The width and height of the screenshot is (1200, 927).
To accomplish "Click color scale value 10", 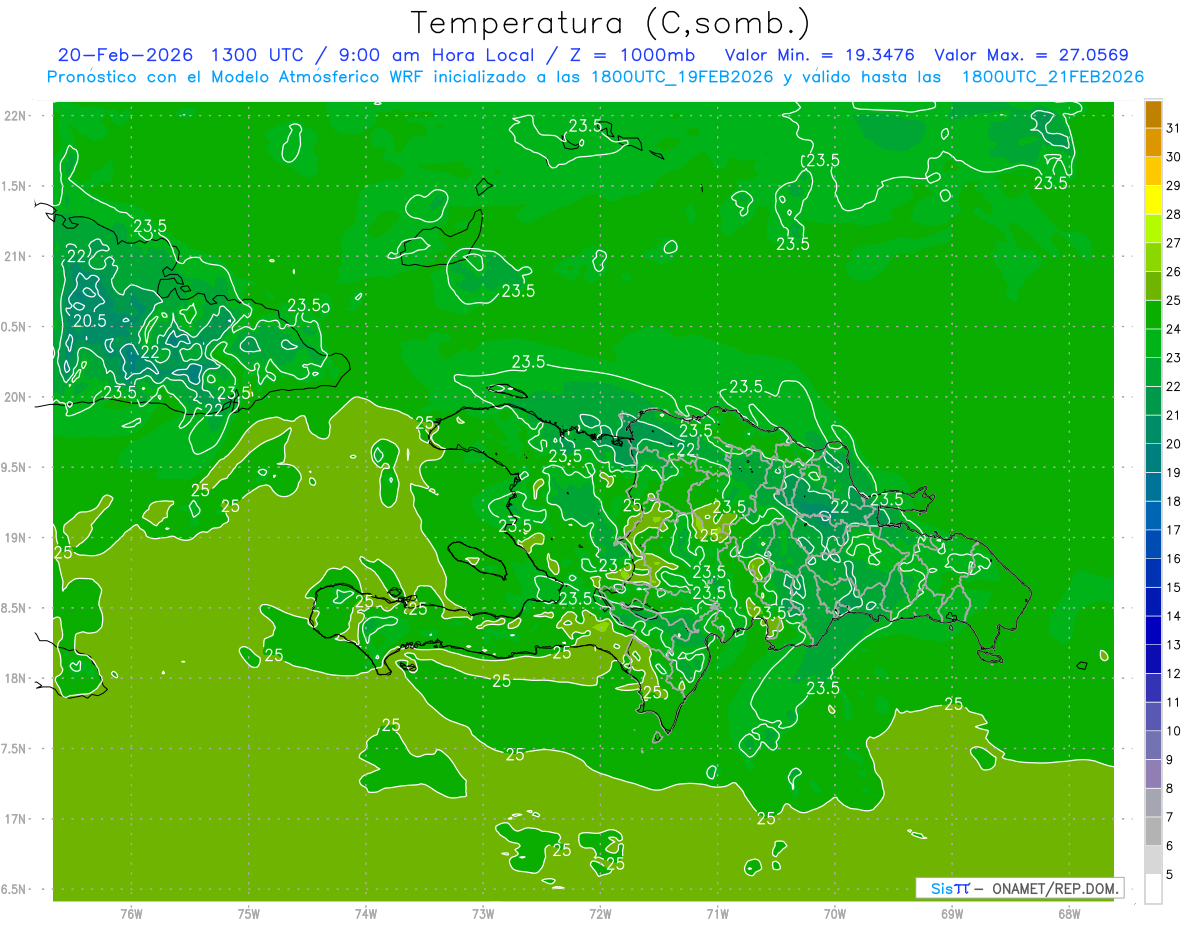I will 1174,731.
